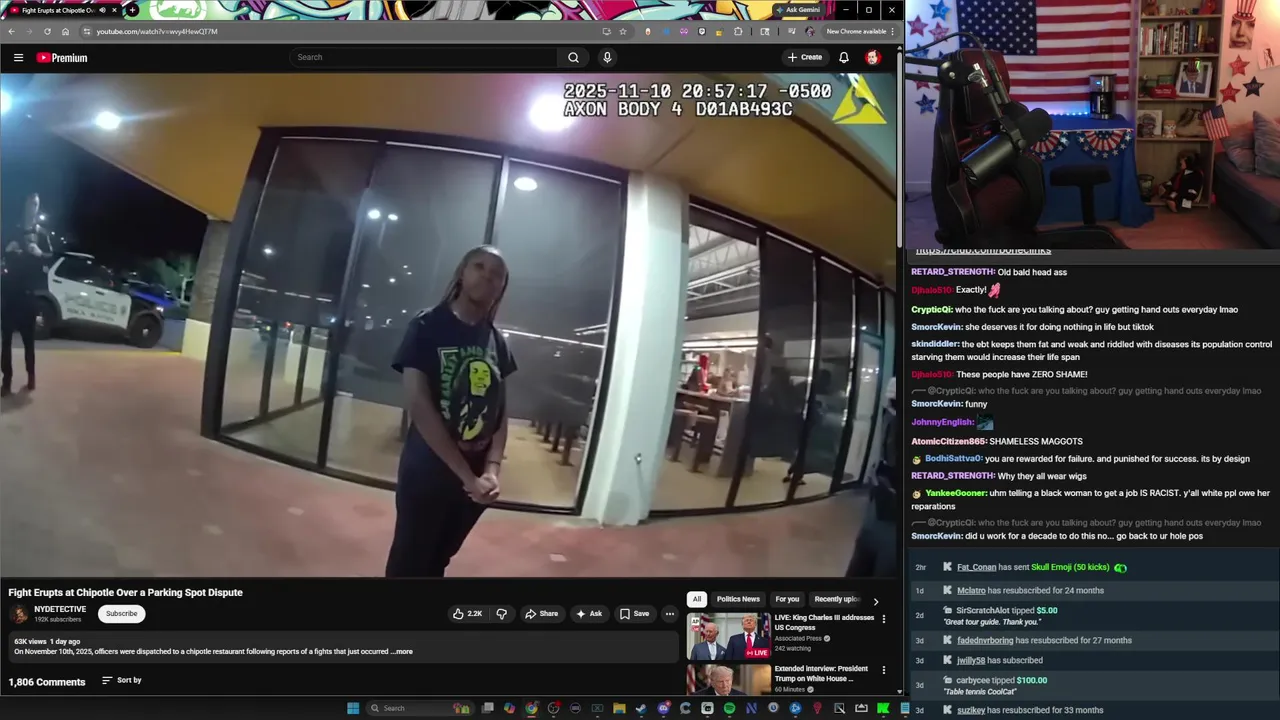Click username jwilly58 in events list
The image size is (1280, 720).
click(971, 661)
